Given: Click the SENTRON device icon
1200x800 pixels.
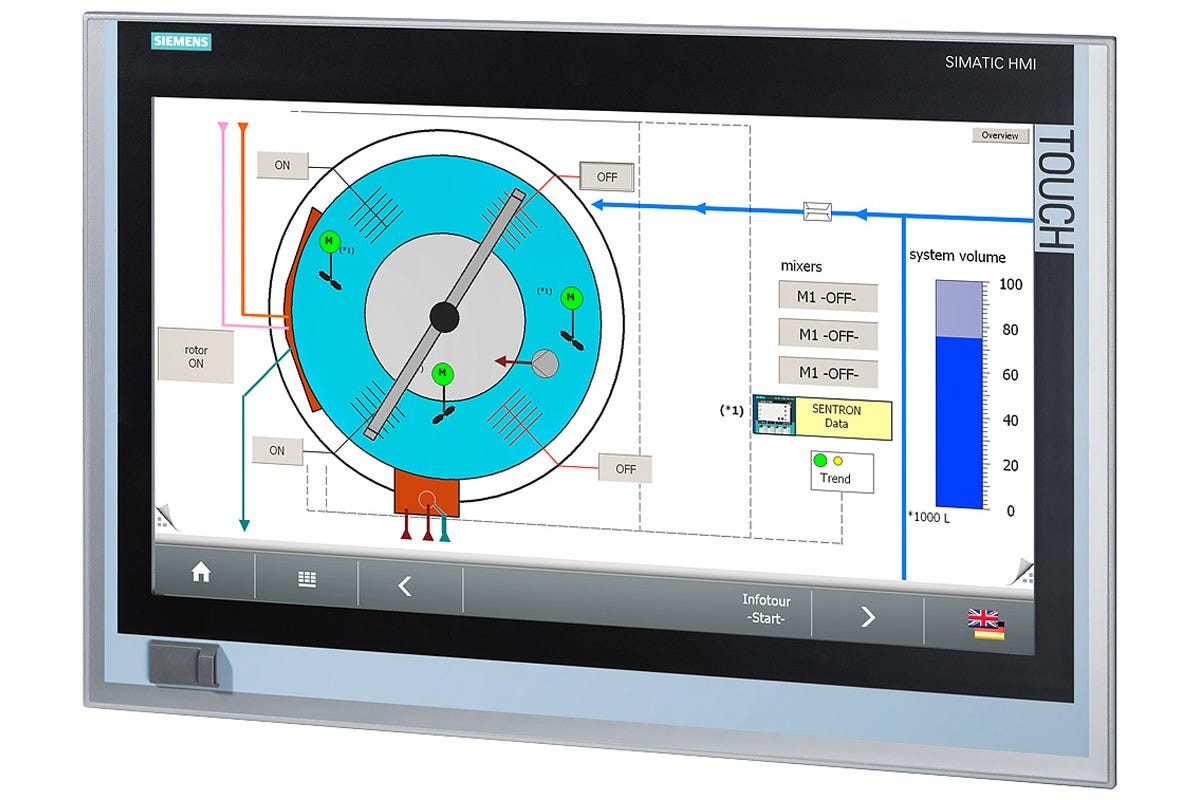Looking at the screenshot, I should [773, 415].
